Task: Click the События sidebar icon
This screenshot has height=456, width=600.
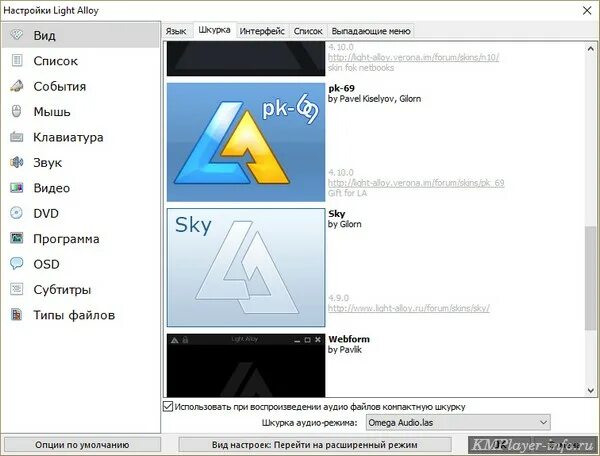Action: click(x=16, y=86)
